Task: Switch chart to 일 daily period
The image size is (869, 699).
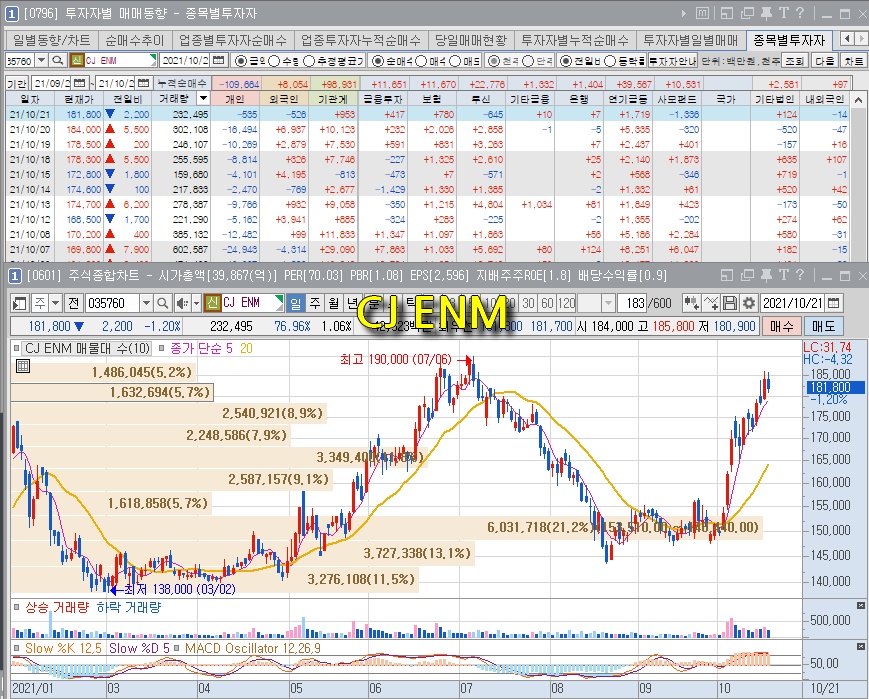Action: tap(296, 303)
